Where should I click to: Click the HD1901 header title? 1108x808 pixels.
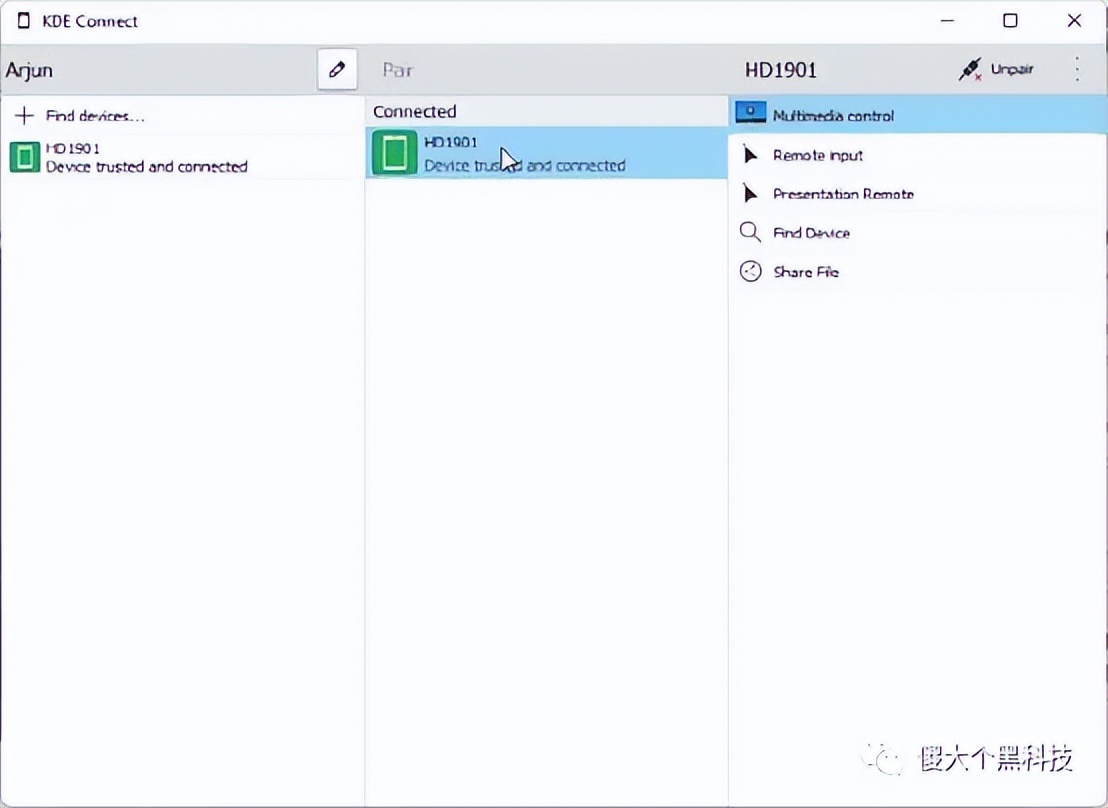click(781, 70)
